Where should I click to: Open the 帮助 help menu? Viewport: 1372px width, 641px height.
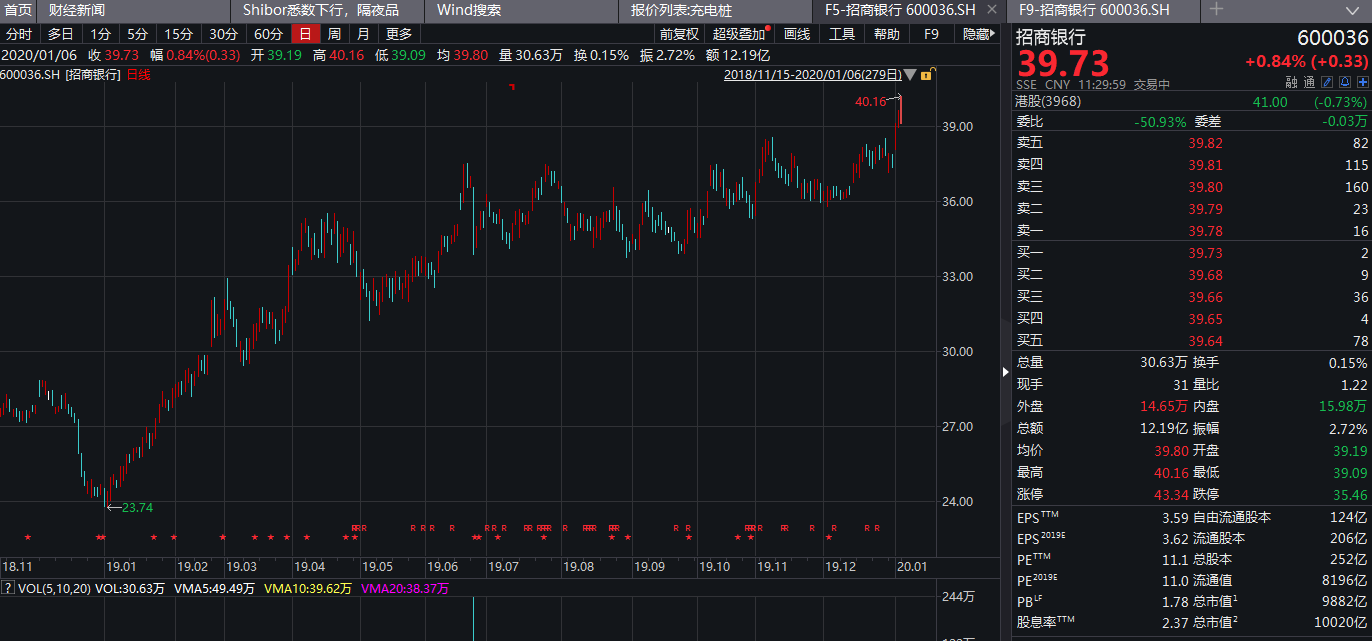point(887,34)
